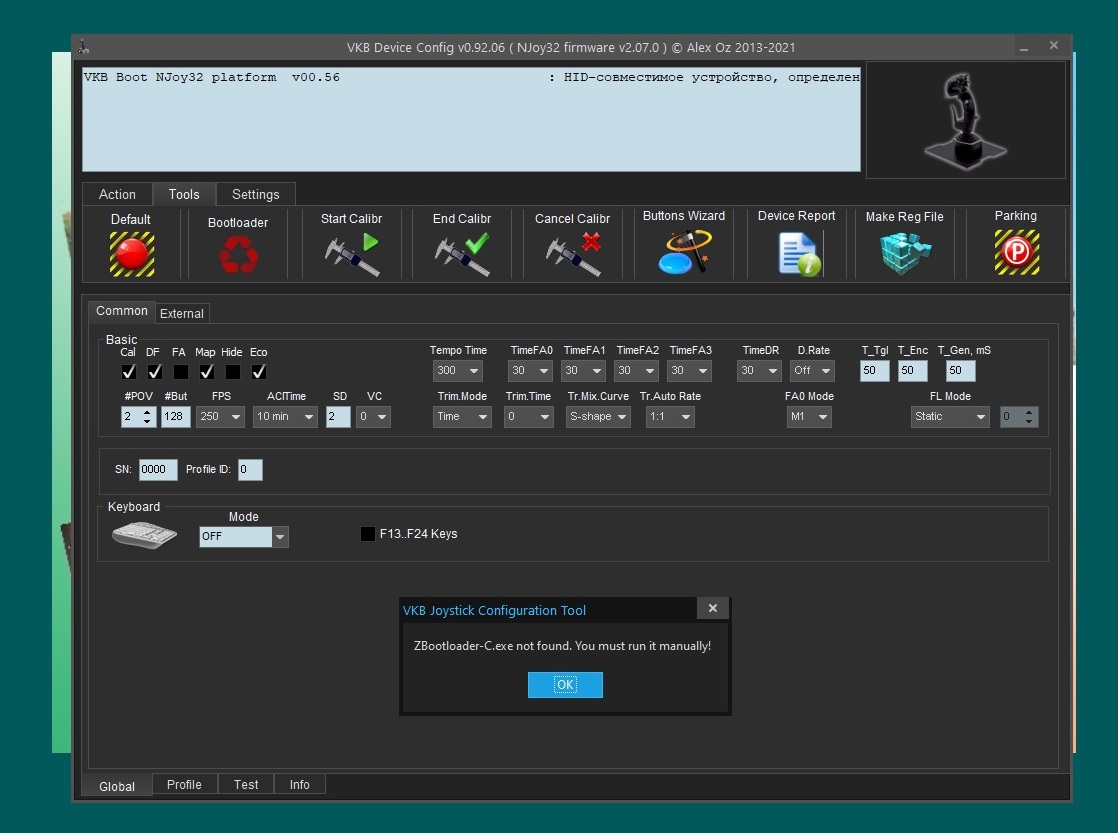Open the Info bottom tab
The width and height of the screenshot is (1118, 833).
299,785
